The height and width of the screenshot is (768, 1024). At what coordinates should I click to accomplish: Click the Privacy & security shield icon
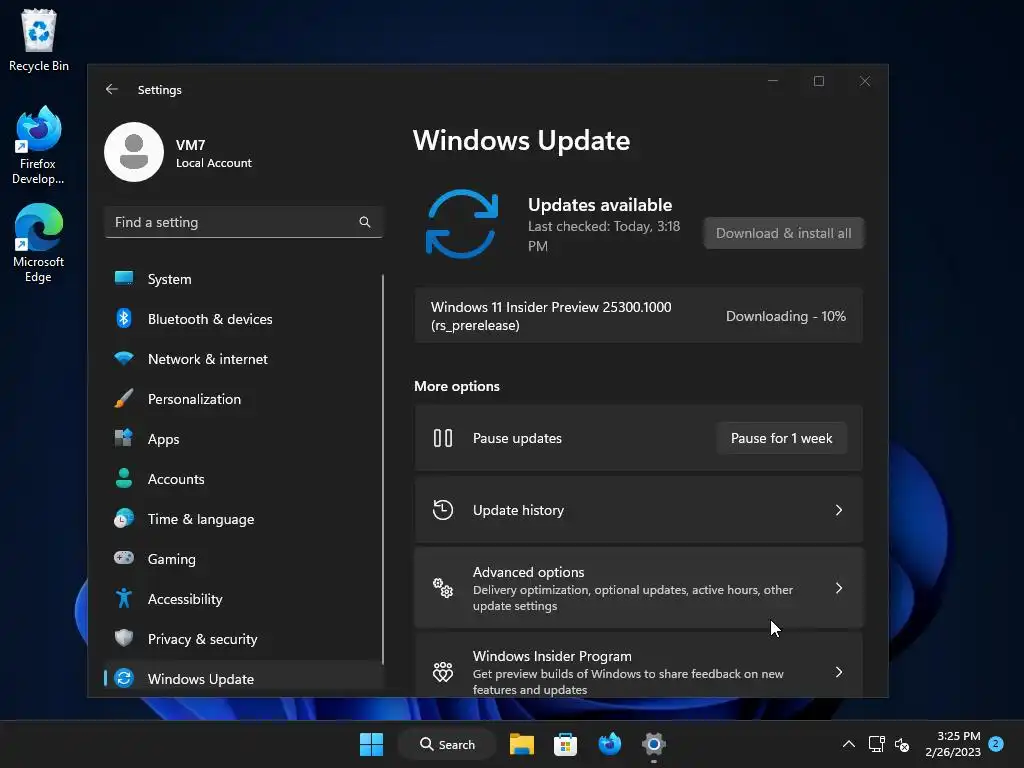tap(123, 638)
